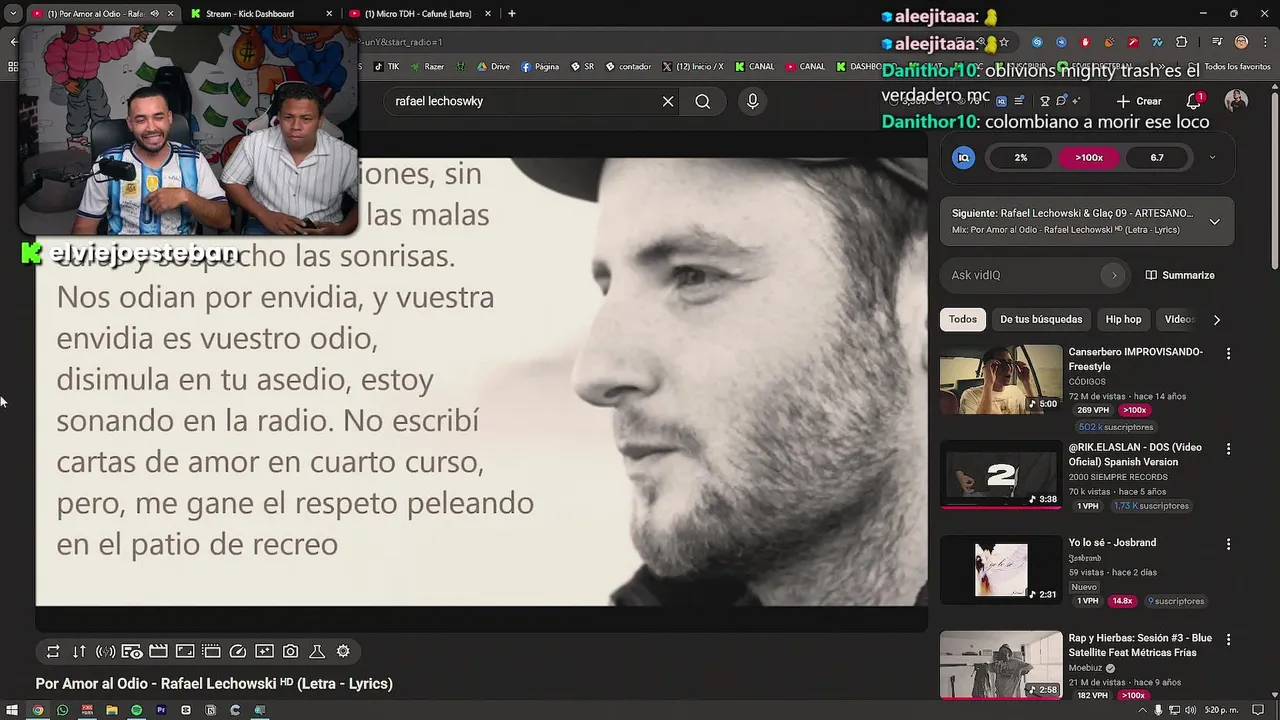The height and width of the screenshot is (720, 1280).
Task: Click the 2% vidIQ stat pill
Action: (x=1021, y=157)
